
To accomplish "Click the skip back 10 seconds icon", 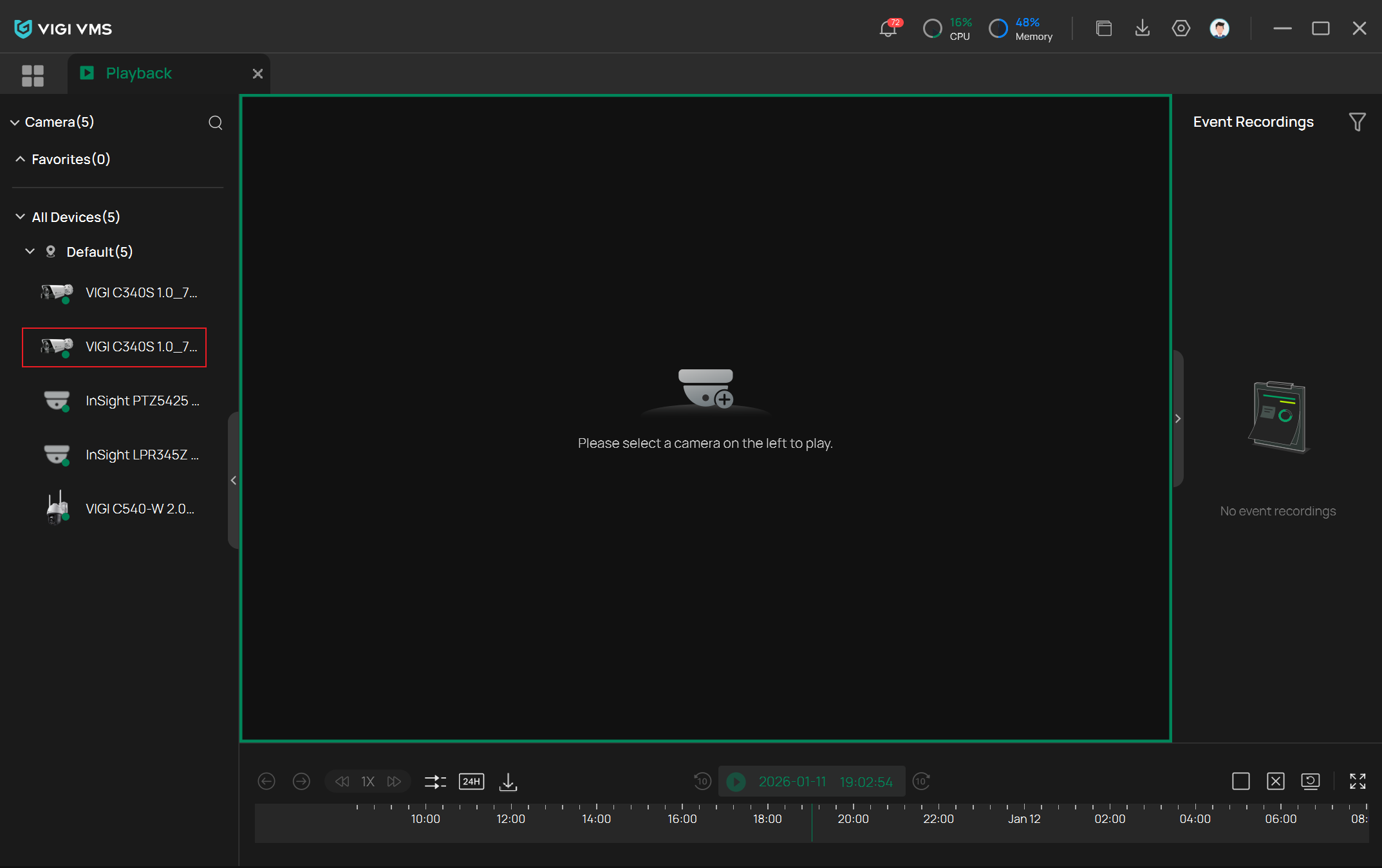I will (702, 781).
